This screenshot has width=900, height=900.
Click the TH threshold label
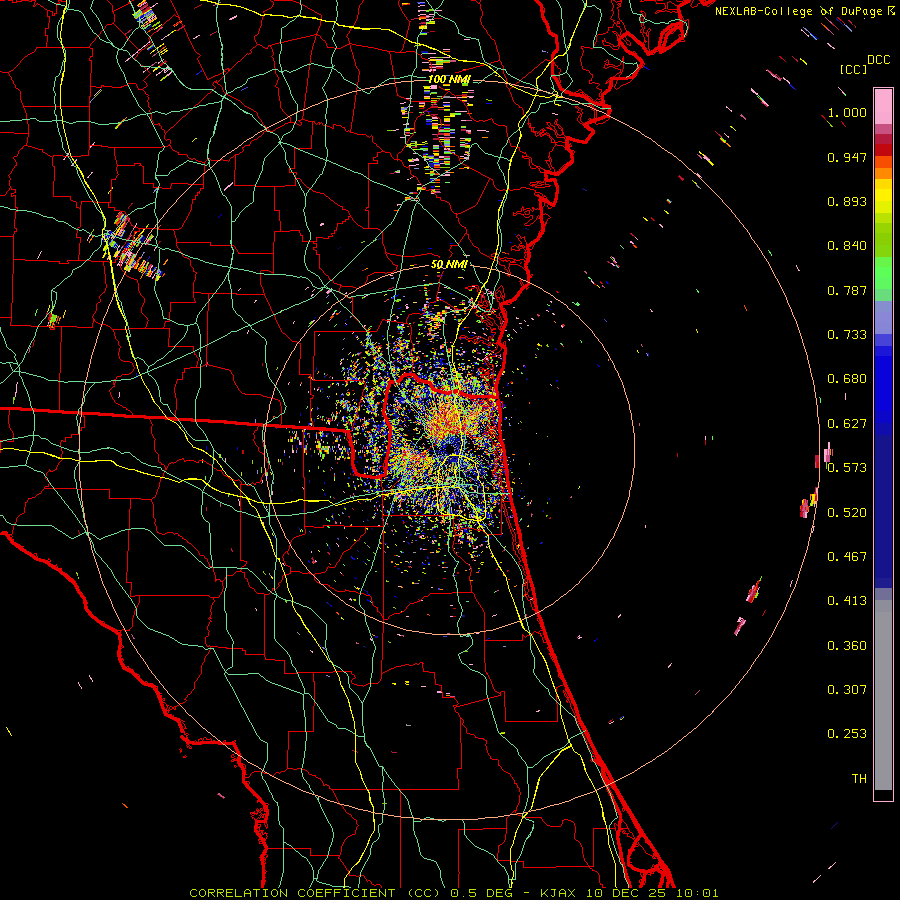tap(859, 779)
